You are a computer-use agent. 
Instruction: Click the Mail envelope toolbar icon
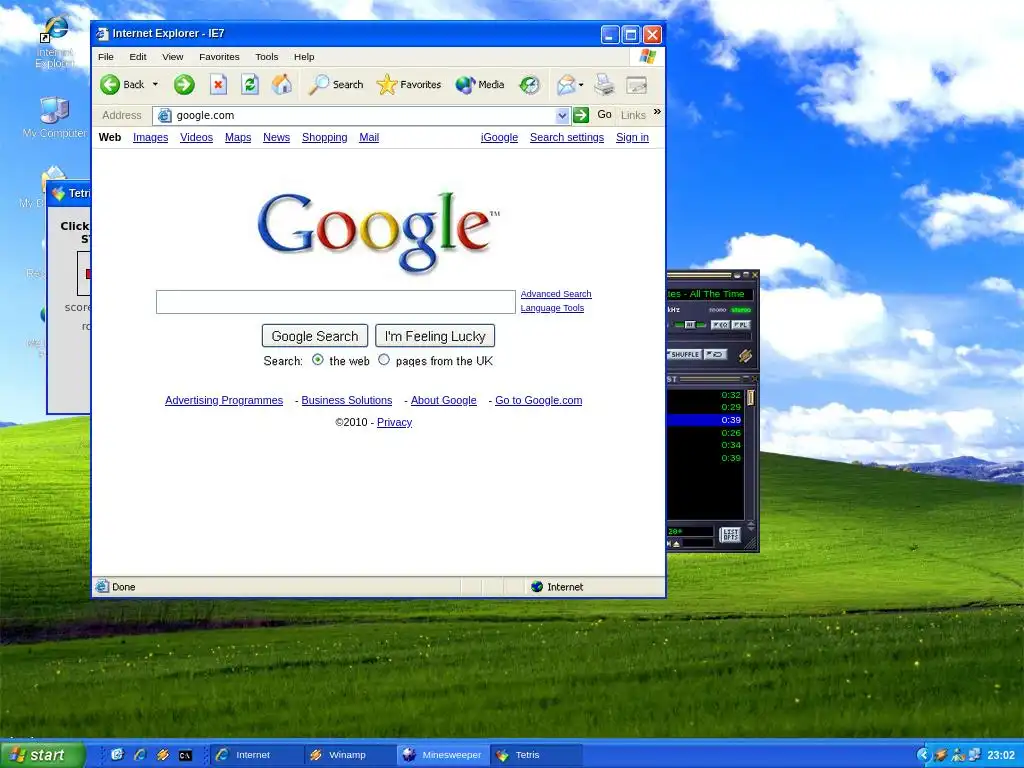[x=566, y=84]
